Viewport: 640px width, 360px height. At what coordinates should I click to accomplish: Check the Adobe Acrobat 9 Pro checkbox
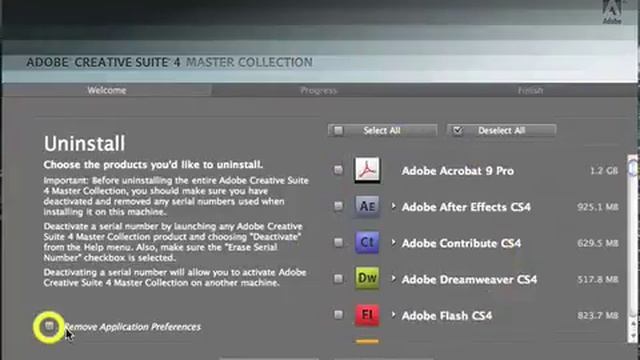[338, 170]
